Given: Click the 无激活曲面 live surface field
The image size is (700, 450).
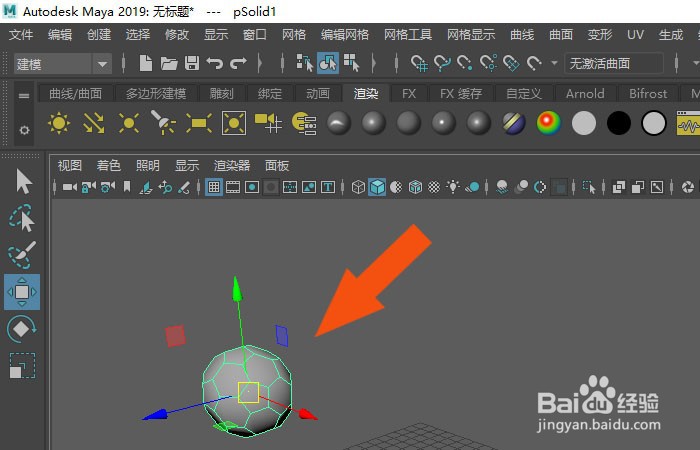Looking at the screenshot, I should tap(614, 64).
